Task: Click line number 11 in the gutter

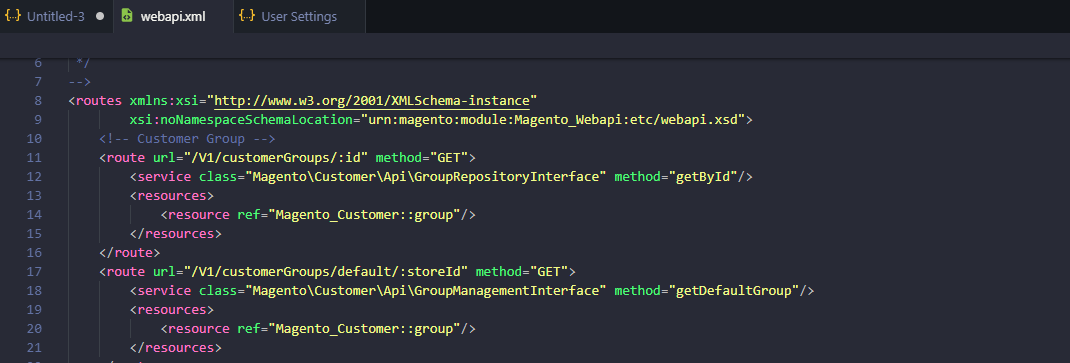Action: click(34, 158)
